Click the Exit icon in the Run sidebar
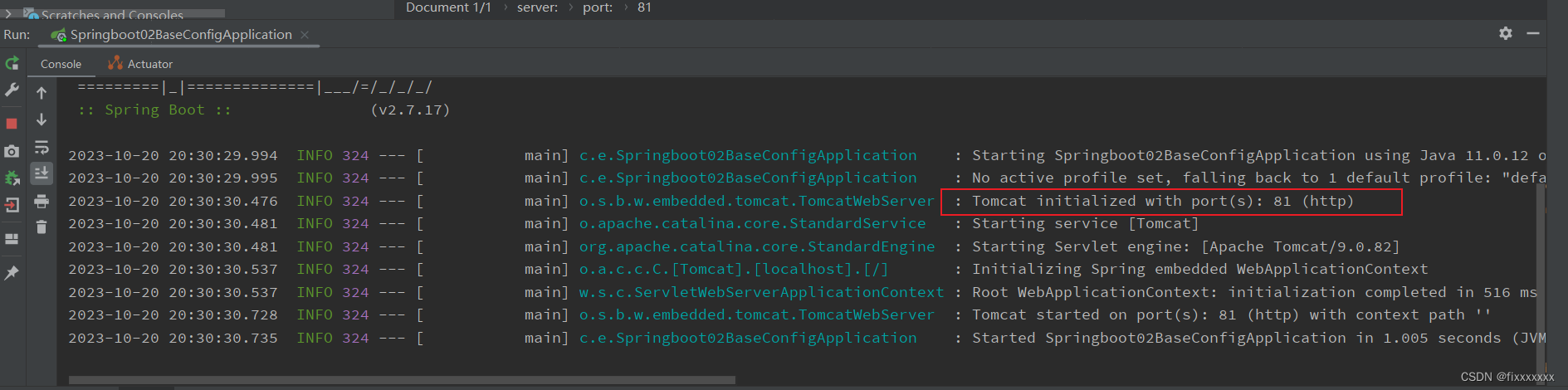This screenshot has height=390, width=1568. pos(12,205)
